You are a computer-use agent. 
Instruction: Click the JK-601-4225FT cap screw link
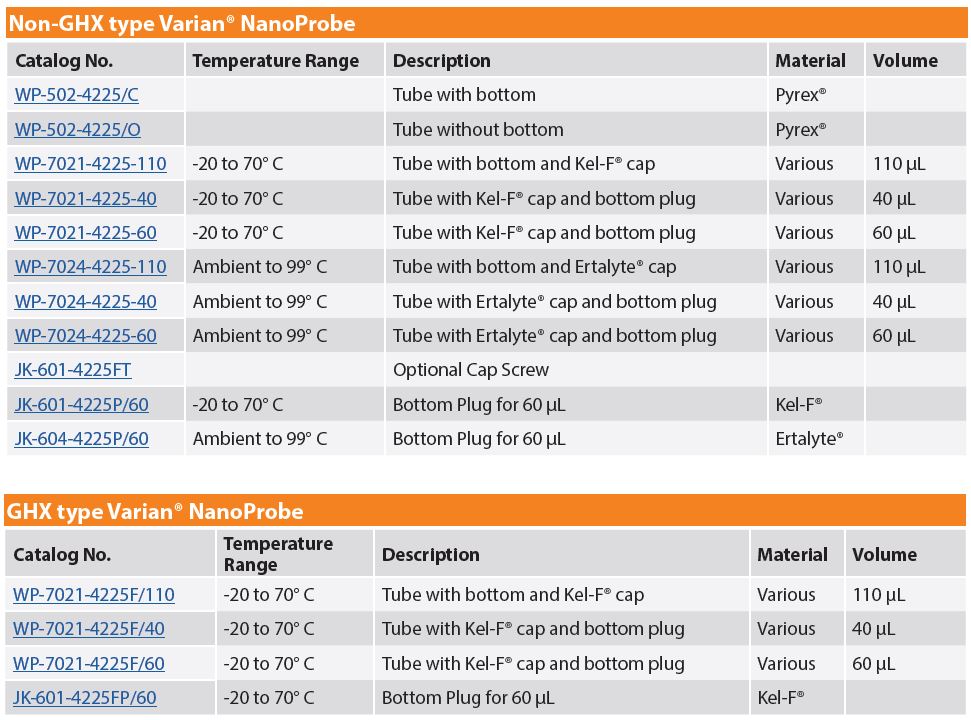coord(73,370)
